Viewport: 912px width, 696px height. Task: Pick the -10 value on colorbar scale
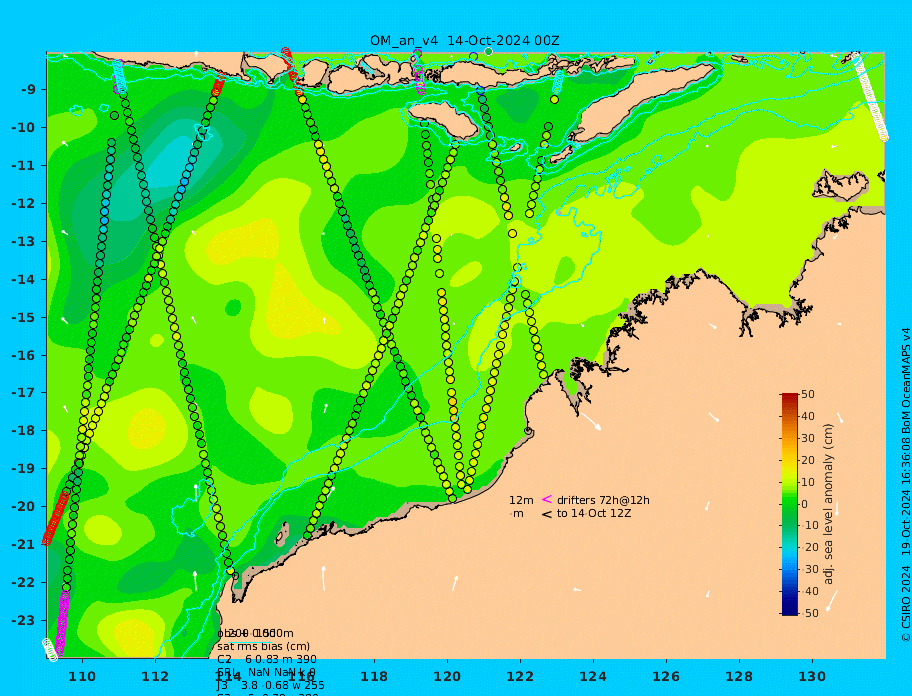tap(810, 526)
